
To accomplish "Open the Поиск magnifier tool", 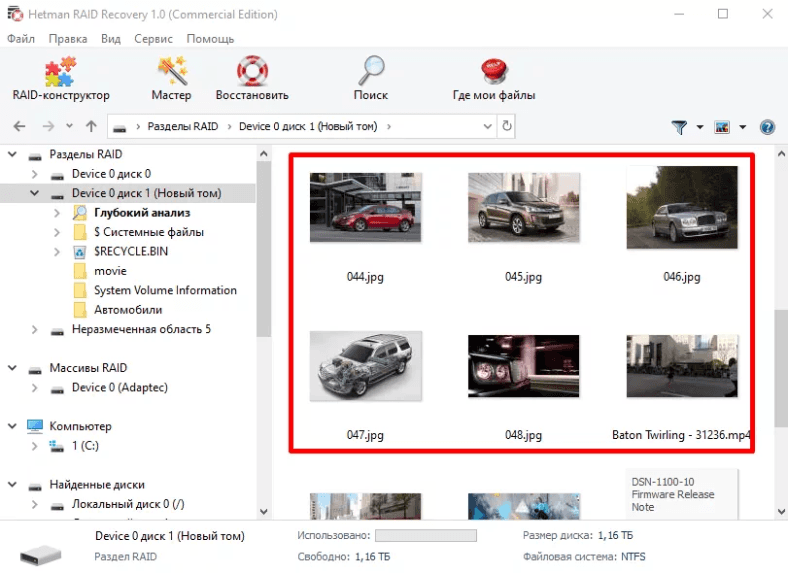I will click(x=371, y=79).
